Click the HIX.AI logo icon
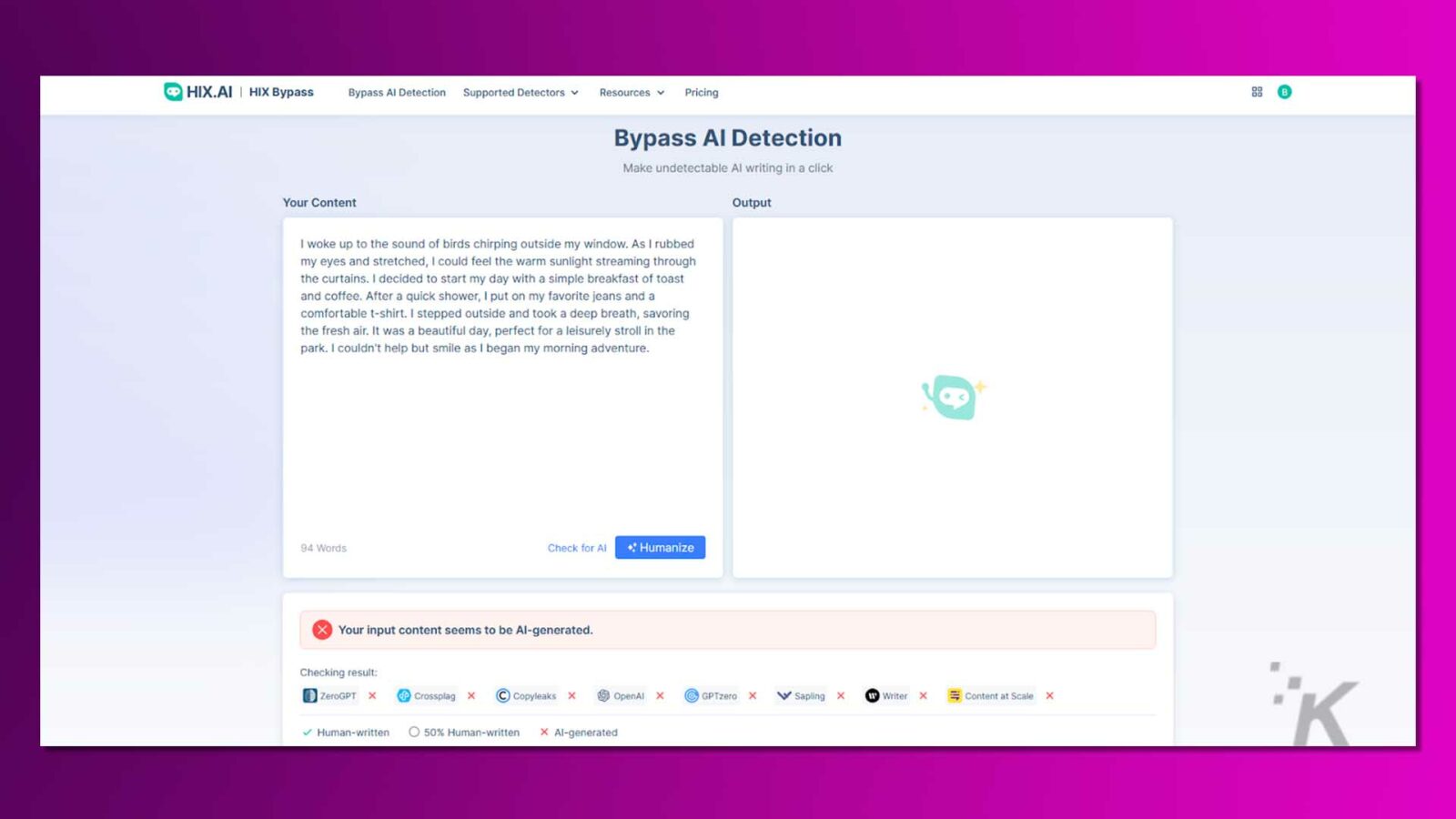Viewport: 1456px width, 819px height. click(173, 92)
